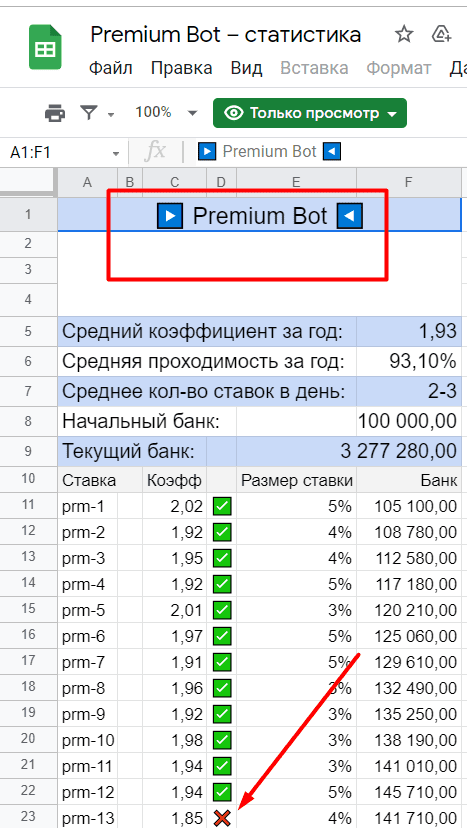This screenshot has height=828, width=467.
Task: Click the green check icon for prm-11
Action: click(x=222, y=766)
